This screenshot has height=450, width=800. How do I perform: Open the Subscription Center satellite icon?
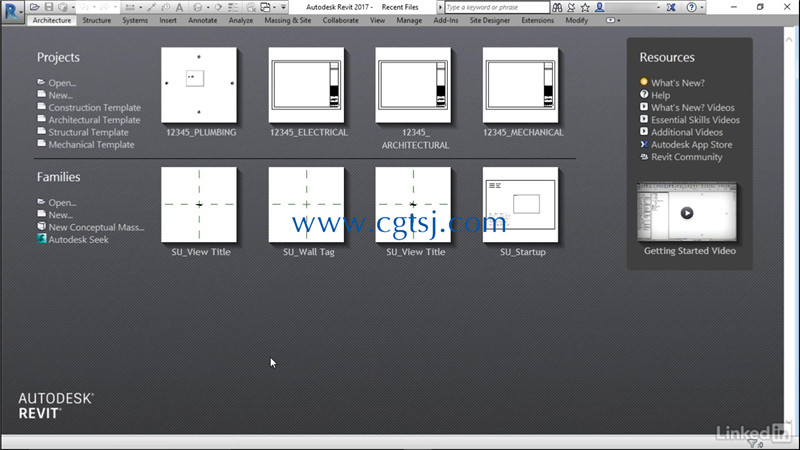pos(571,7)
